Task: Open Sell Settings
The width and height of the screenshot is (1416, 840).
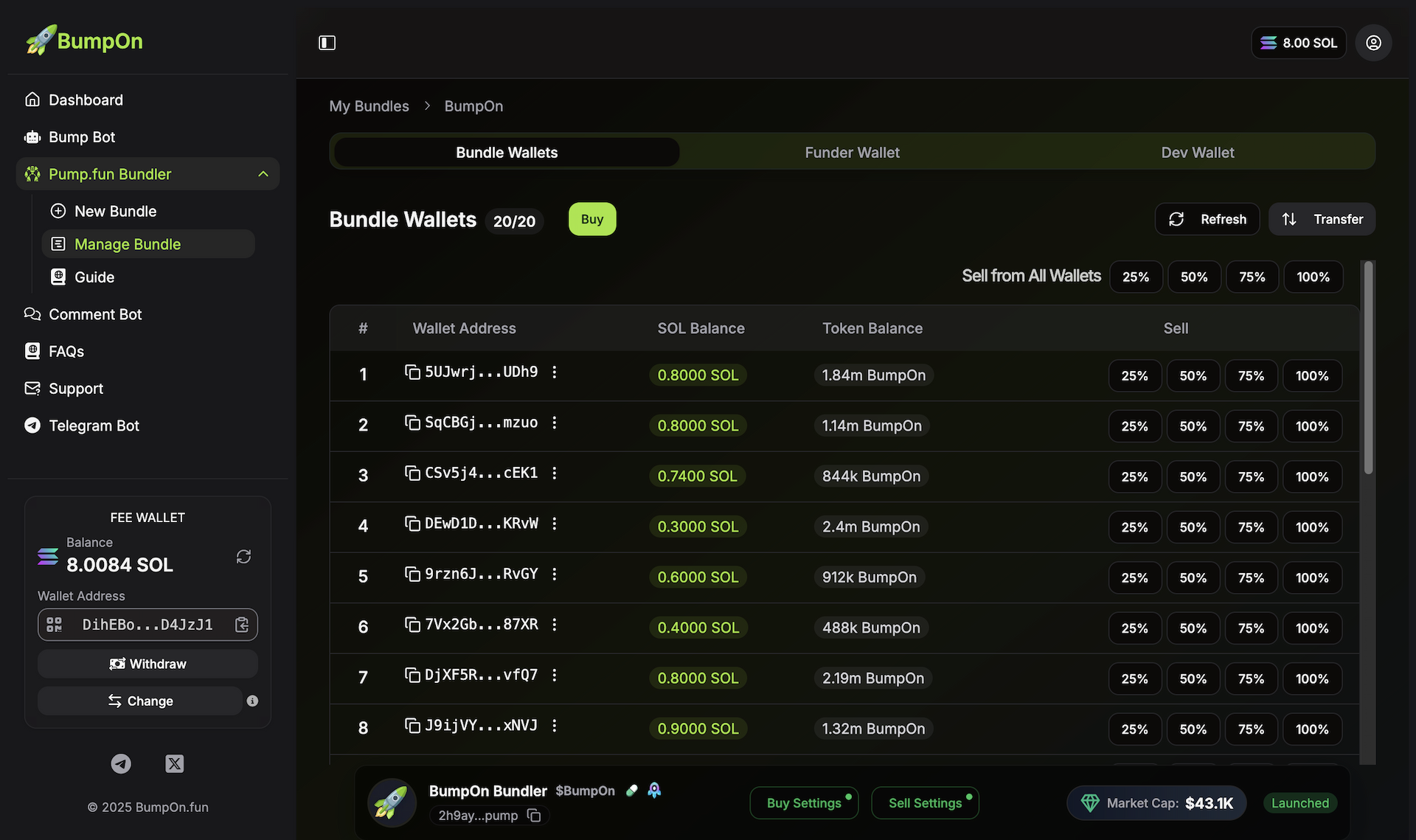Action: (x=925, y=803)
